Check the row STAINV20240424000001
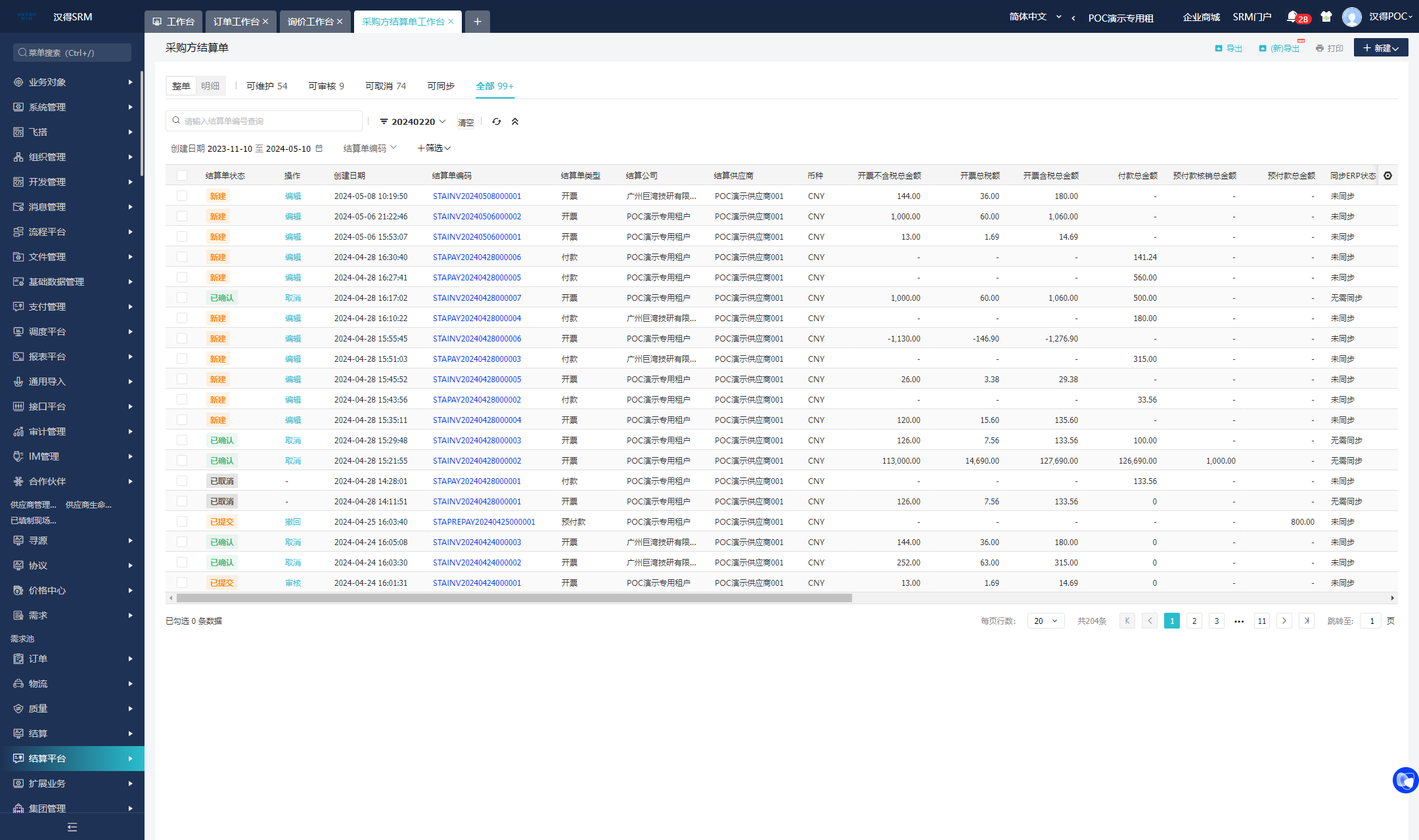Viewport: 1419px width, 840px height. (x=182, y=583)
